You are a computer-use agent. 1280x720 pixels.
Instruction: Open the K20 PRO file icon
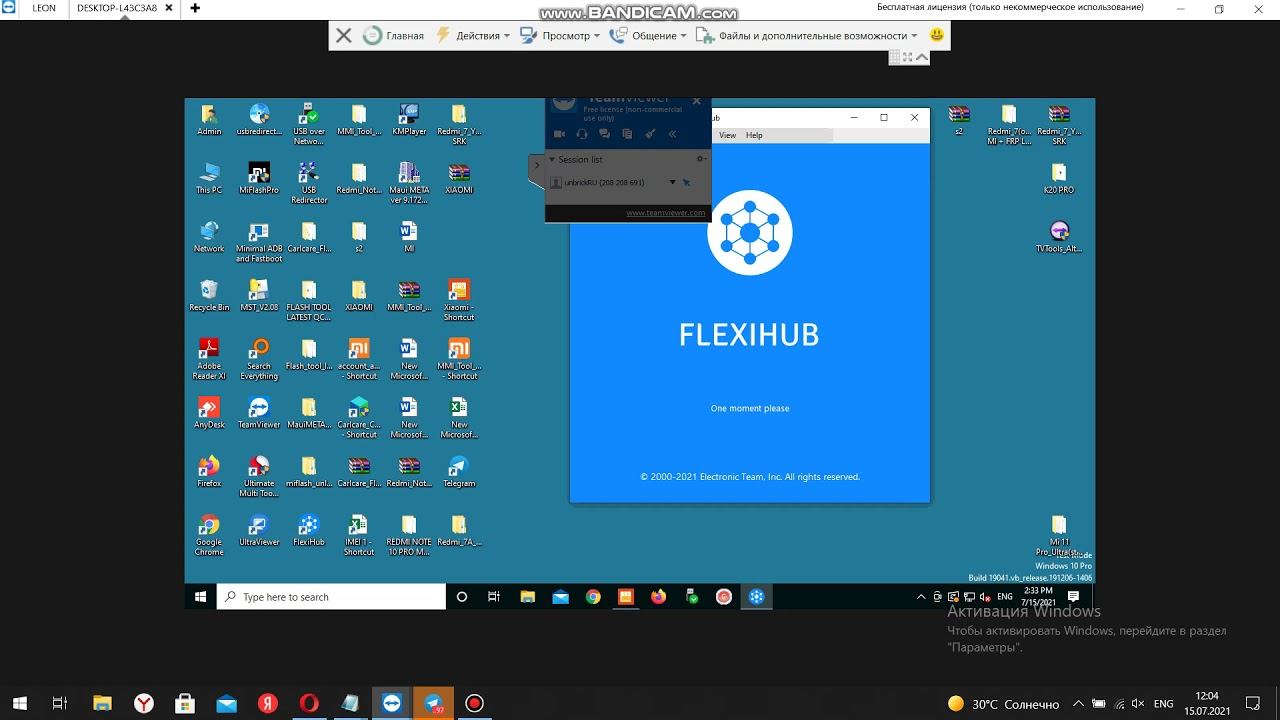1059,178
